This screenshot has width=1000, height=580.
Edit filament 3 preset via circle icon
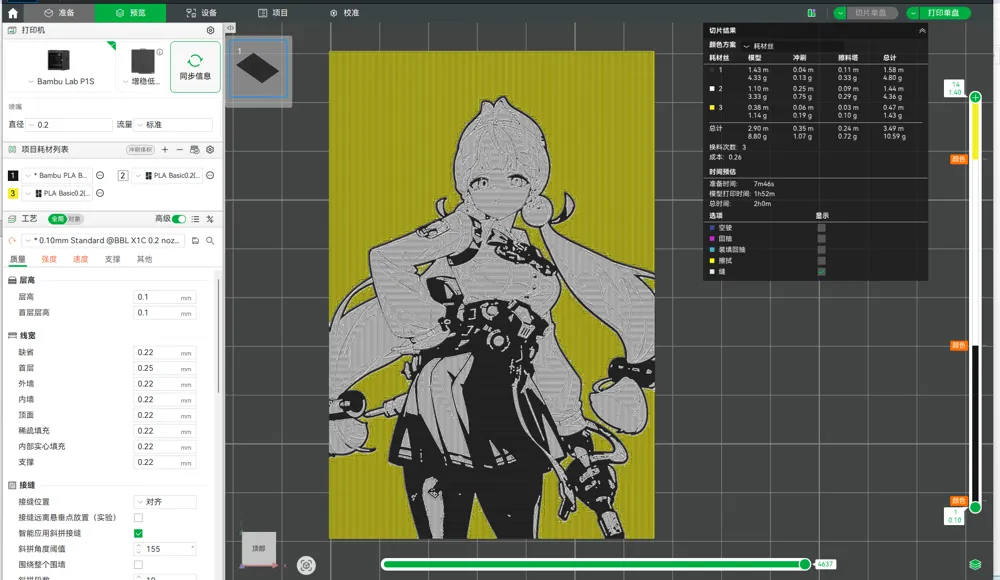[x=100, y=193]
